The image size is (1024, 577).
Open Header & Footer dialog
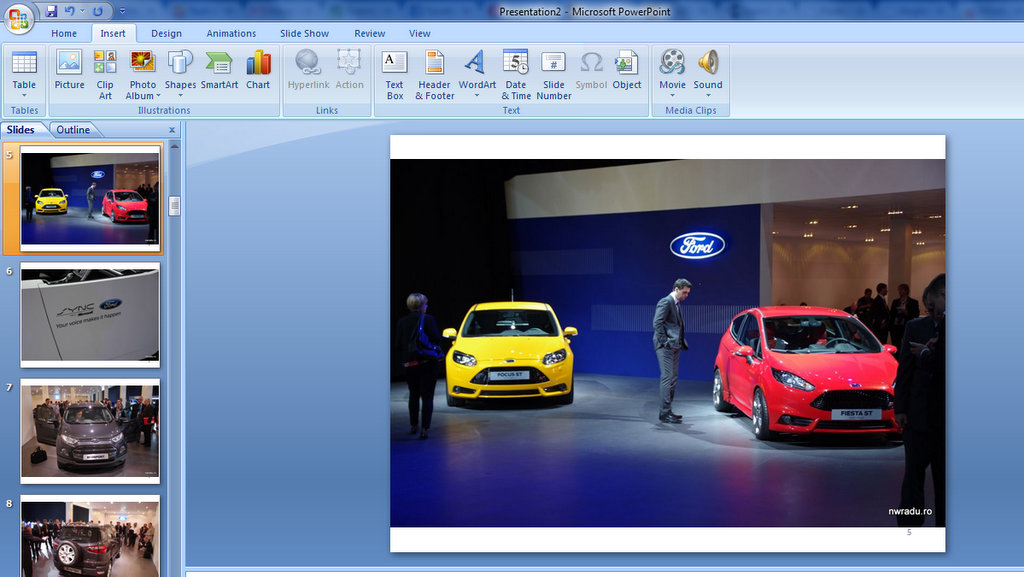(434, 74)
